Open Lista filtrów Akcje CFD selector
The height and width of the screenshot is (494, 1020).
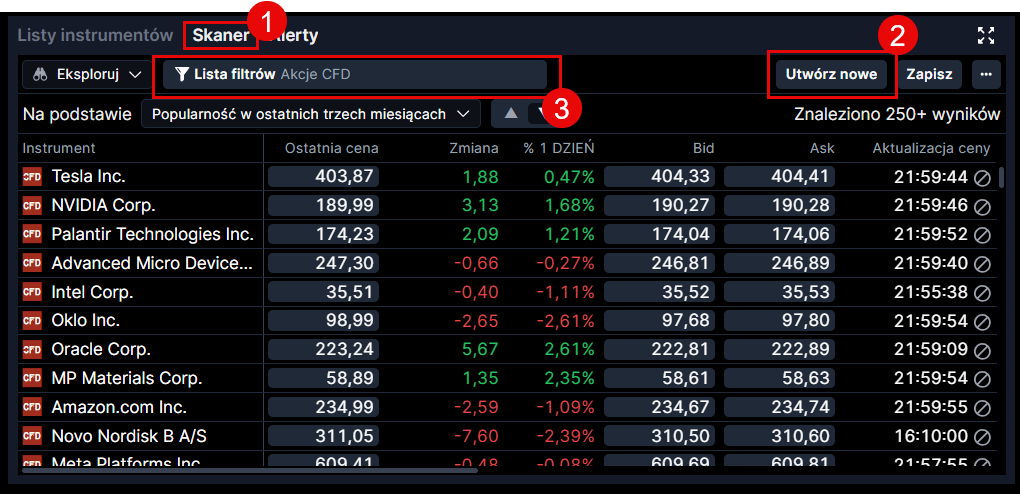355,74
